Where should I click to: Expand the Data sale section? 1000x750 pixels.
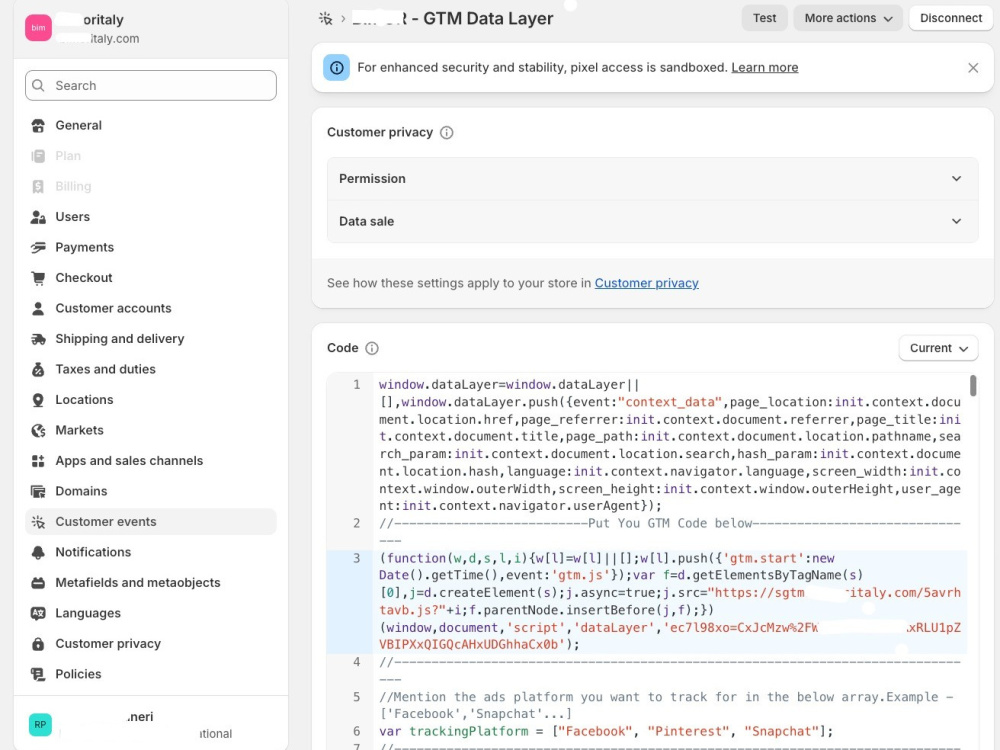[652, 221]
